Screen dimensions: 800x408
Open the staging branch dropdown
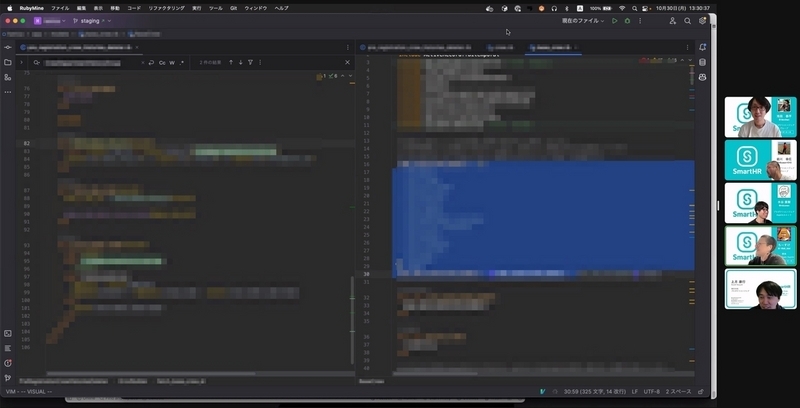coord(92,21)
